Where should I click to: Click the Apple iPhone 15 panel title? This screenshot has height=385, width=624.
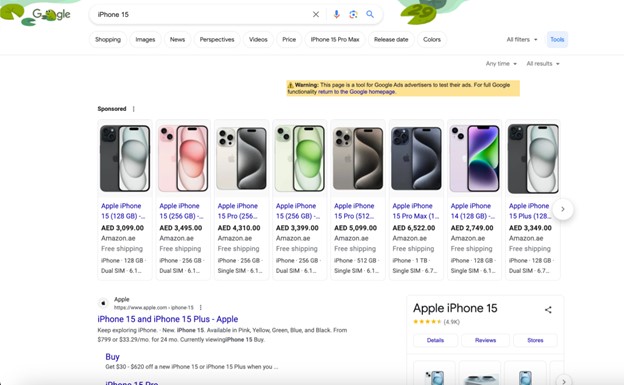coord(455,308)
